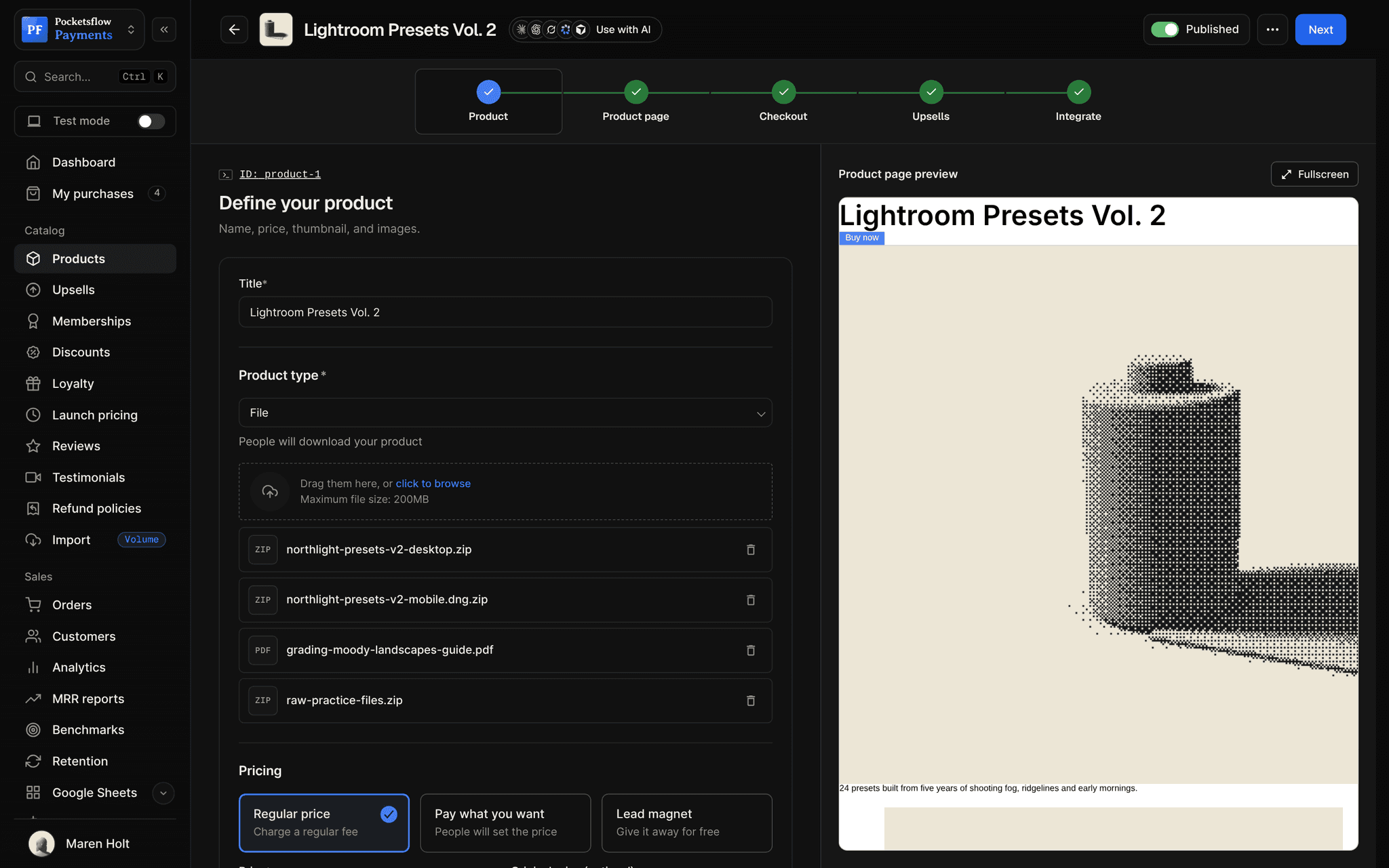This screenshot has height=868, width=1389.
Task: Click the Reviews star icon
Action: point(33,446)
